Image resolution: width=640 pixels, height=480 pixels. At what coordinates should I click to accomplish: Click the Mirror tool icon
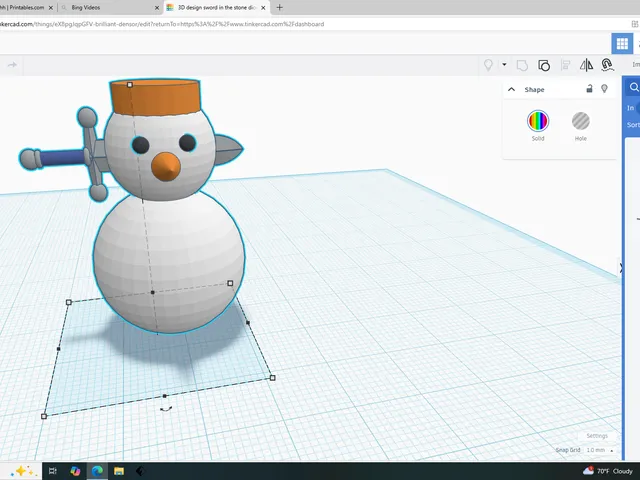[587, 65]
